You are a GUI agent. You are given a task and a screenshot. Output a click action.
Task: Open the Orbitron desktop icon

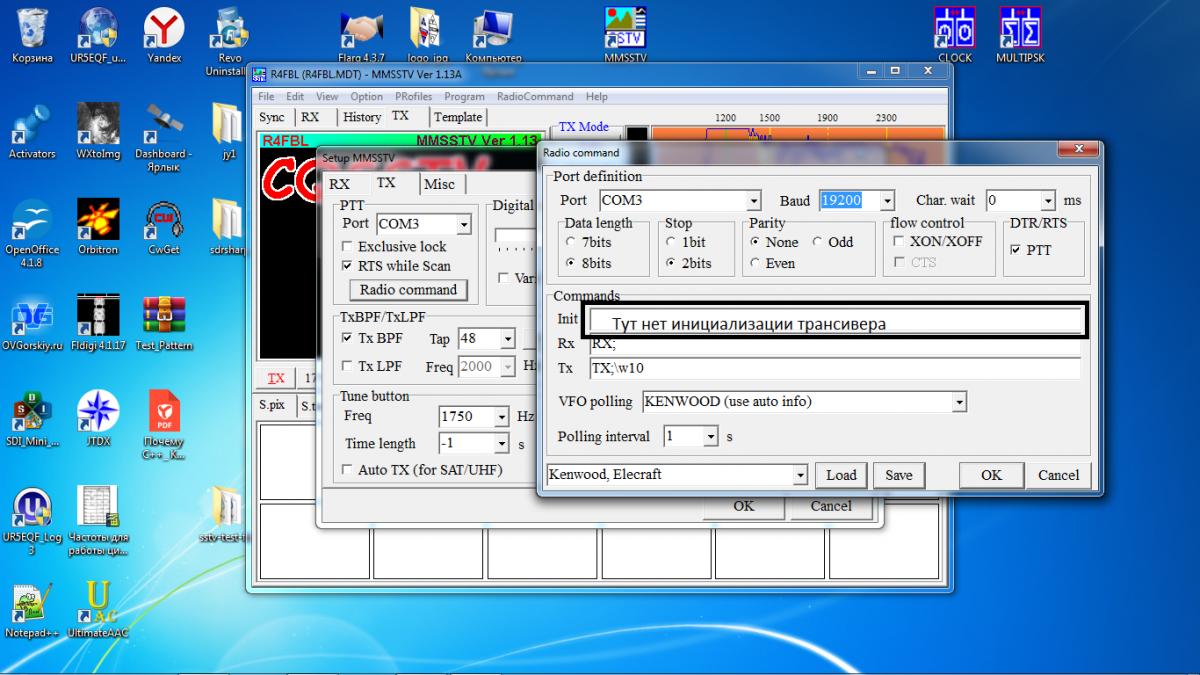[98, 222]
